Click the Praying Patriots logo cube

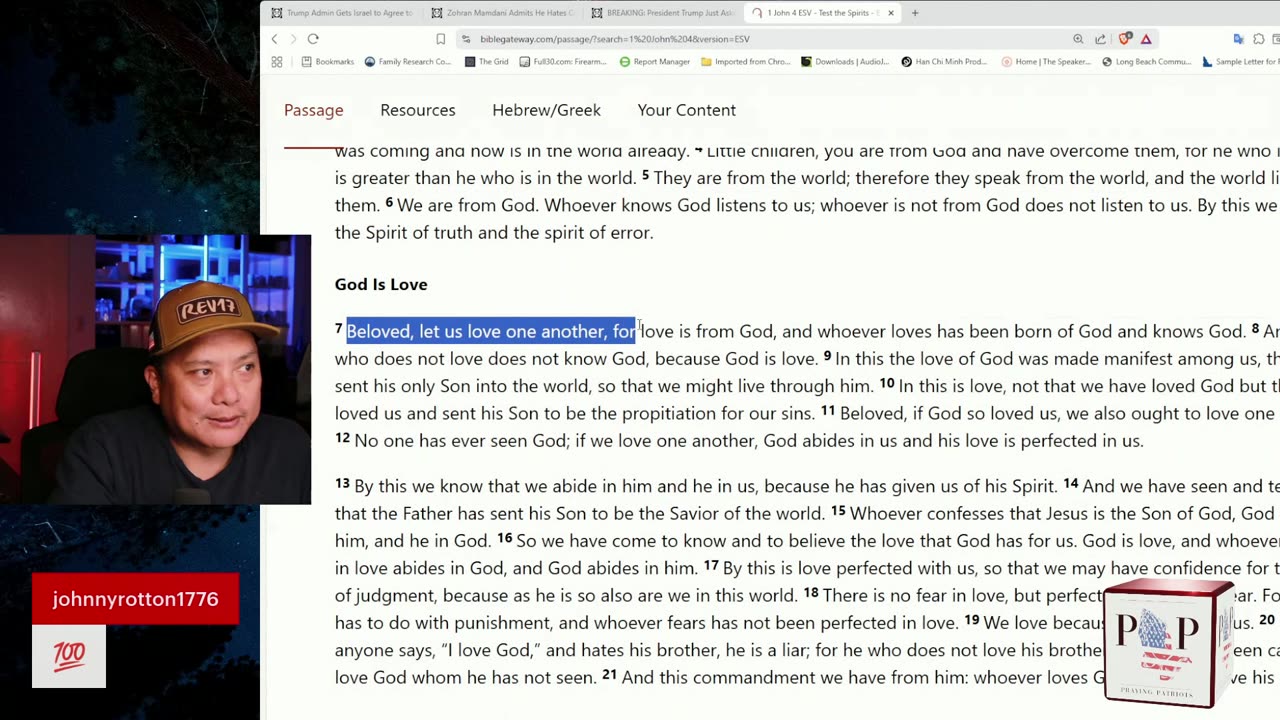[1168, 643]
